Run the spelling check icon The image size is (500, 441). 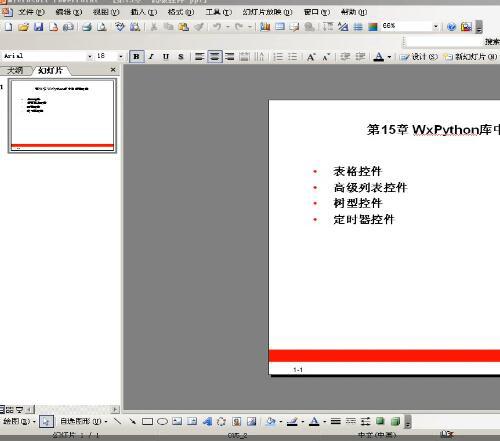pos(119,27)
